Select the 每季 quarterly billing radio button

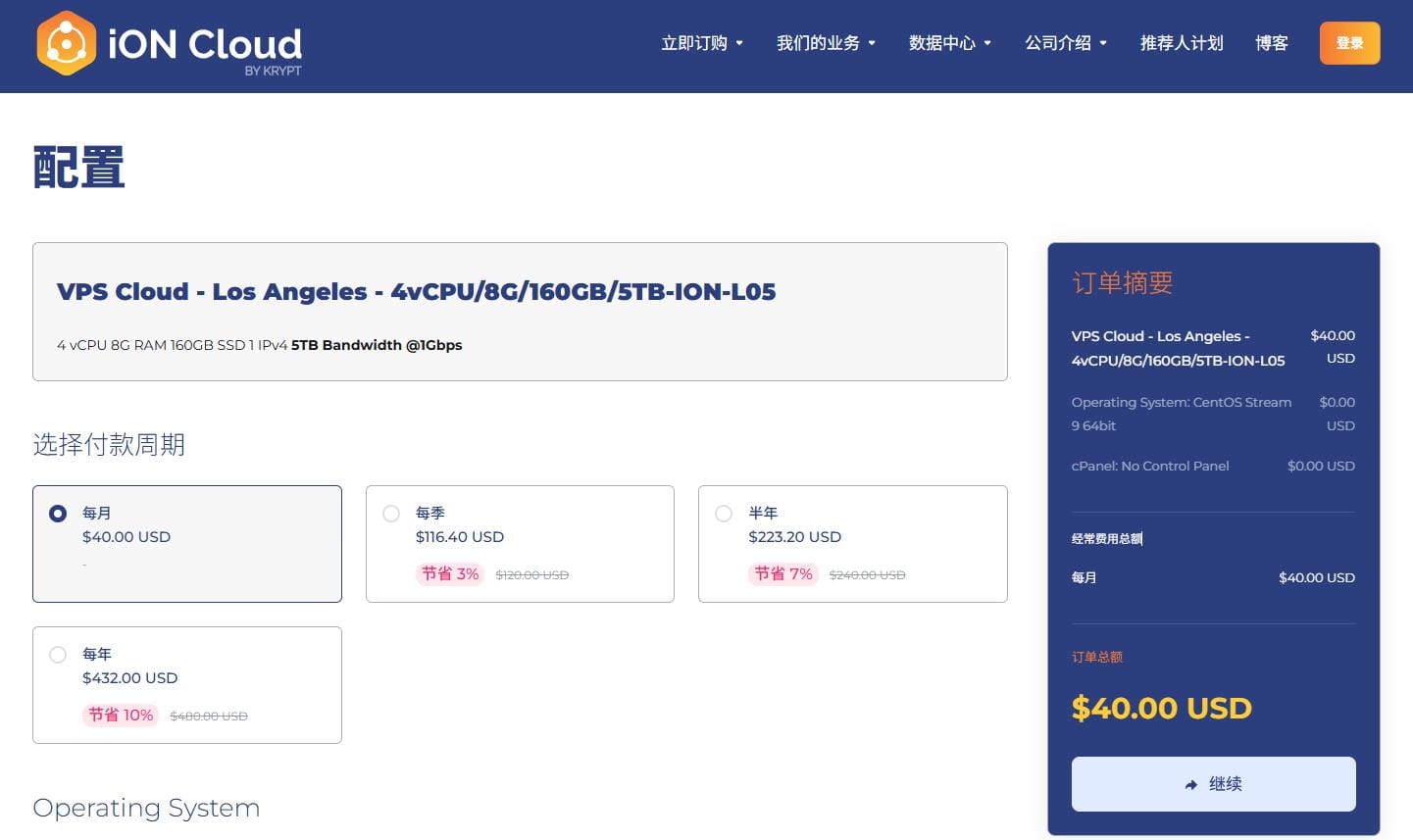[x=391, y=513]
